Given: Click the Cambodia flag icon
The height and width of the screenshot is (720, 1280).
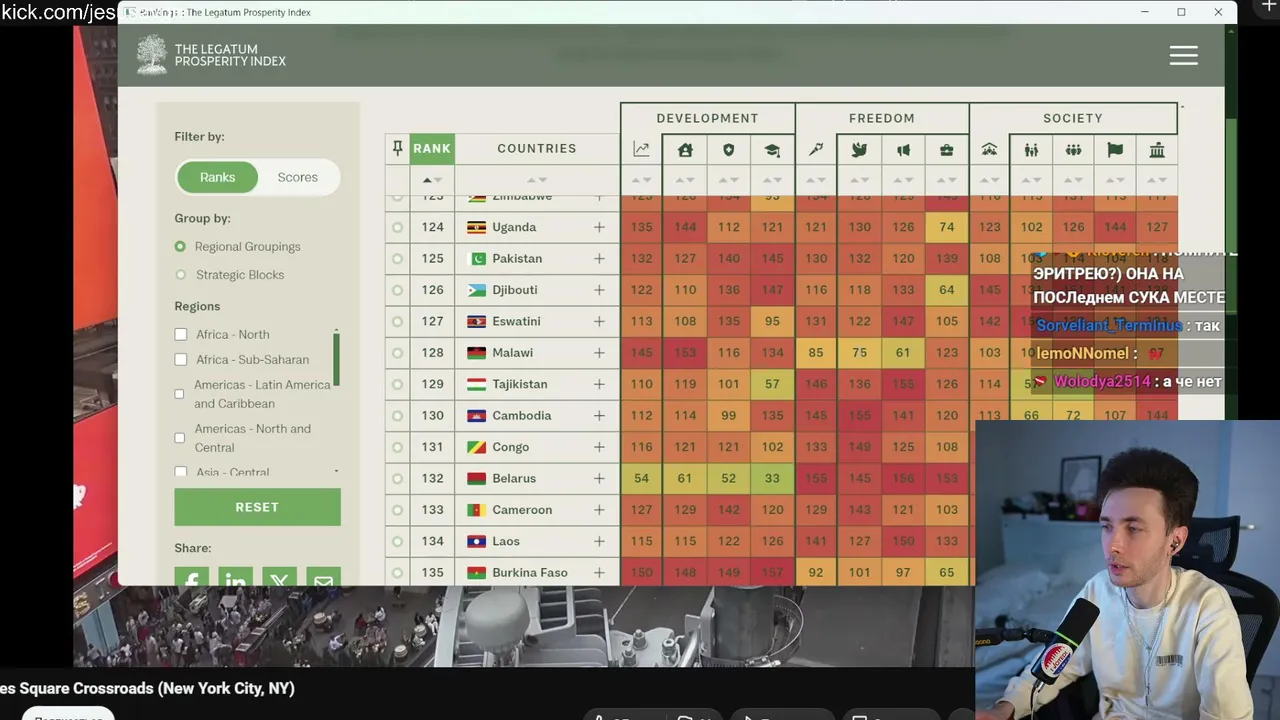Looking at the screenshot, I should pyautogui.click(x=476, y=415).
